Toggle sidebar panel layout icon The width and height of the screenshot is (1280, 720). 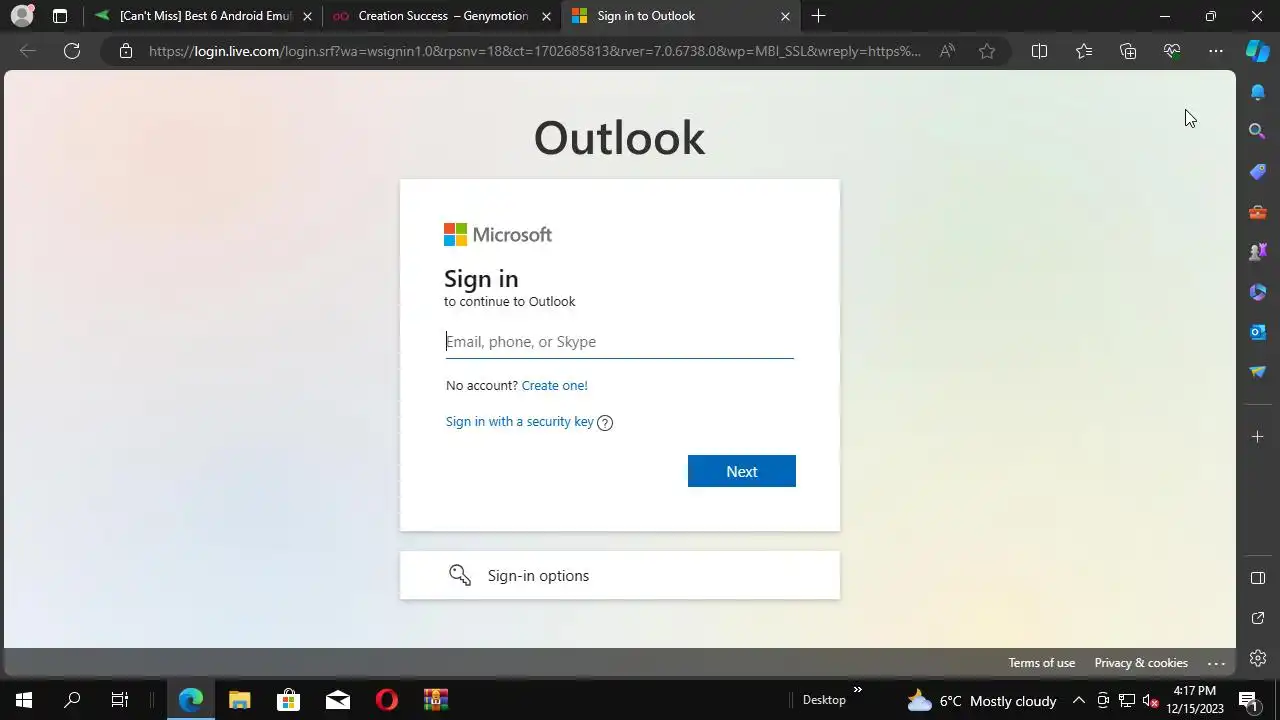point(1258,578)
